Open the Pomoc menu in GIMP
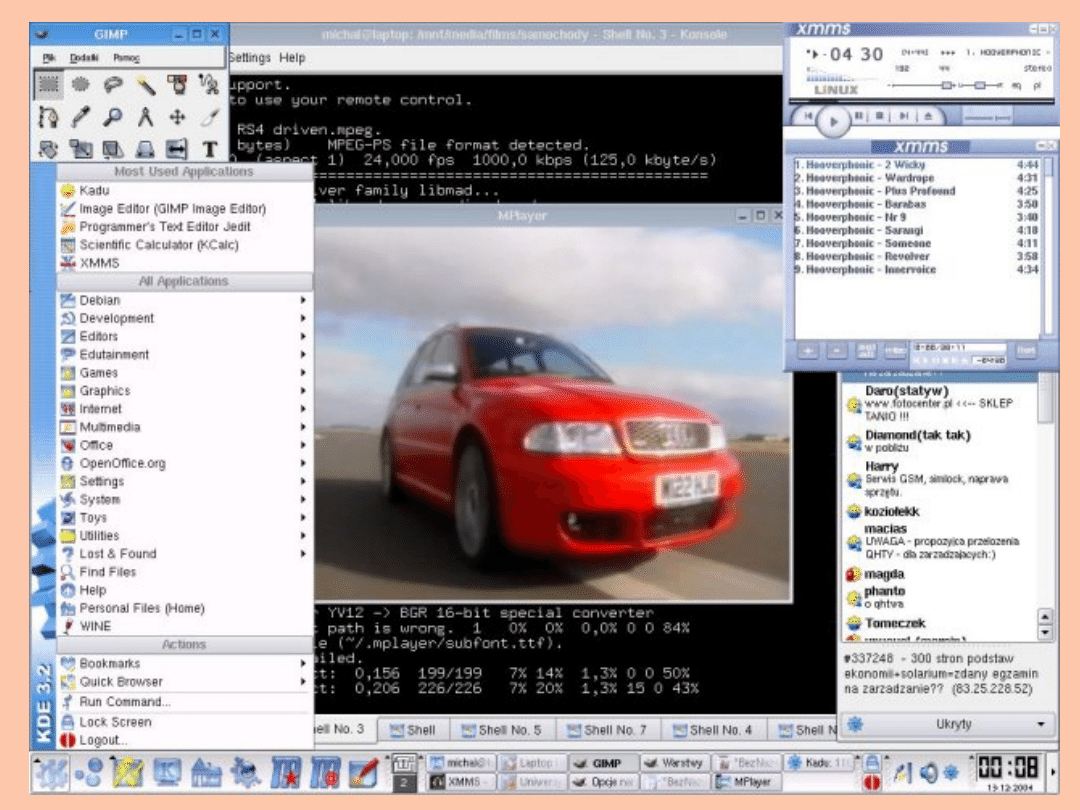Image resolution: width=1080 pixels, height=810 pixels. pyautogui.click(x=126, y=58)
